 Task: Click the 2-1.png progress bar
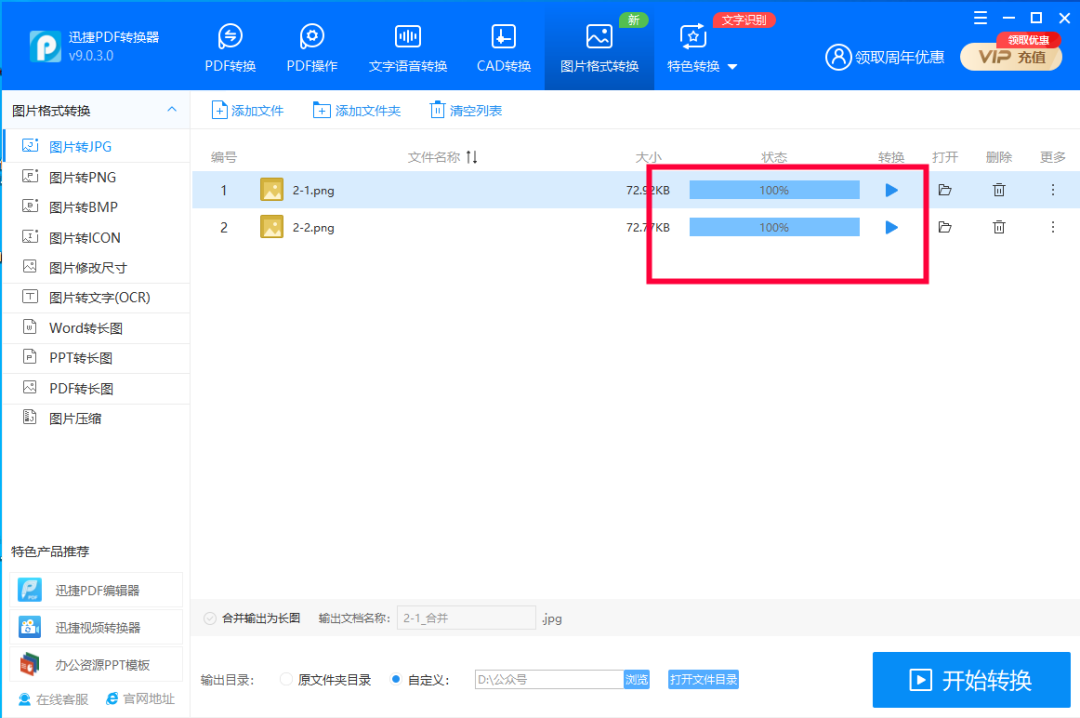coord(774,190)
